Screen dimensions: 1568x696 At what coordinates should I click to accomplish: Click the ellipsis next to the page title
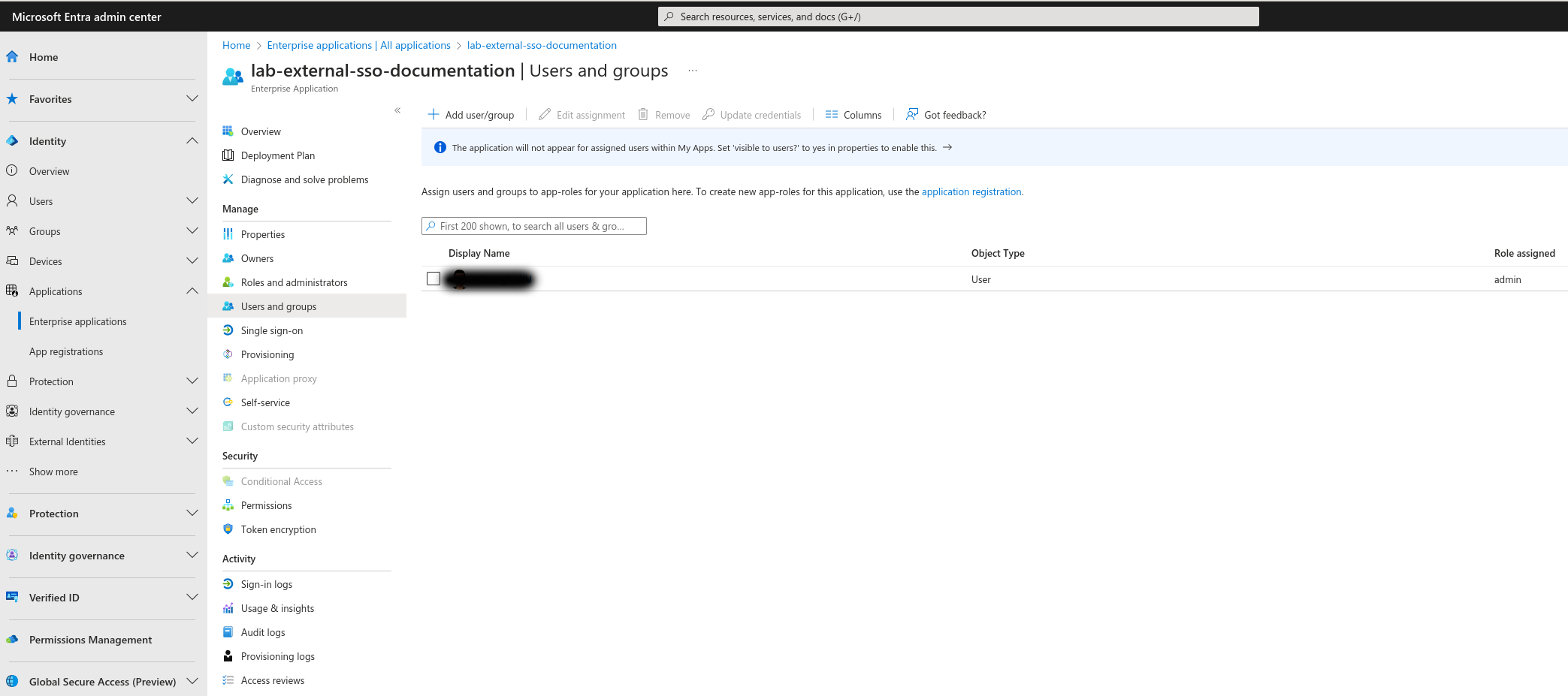(693, 71)
